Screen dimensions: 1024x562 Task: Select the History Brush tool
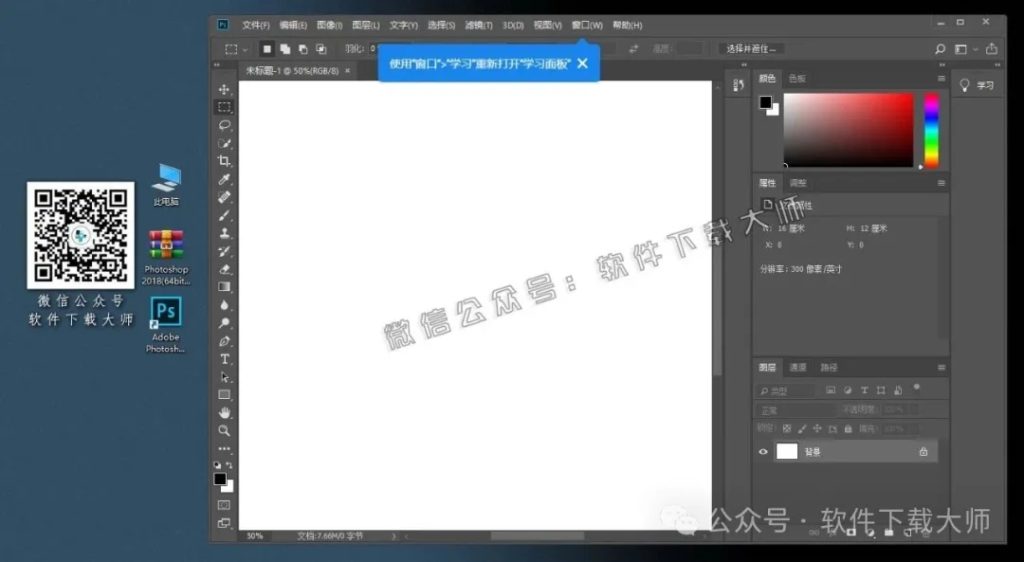(224, 251)
